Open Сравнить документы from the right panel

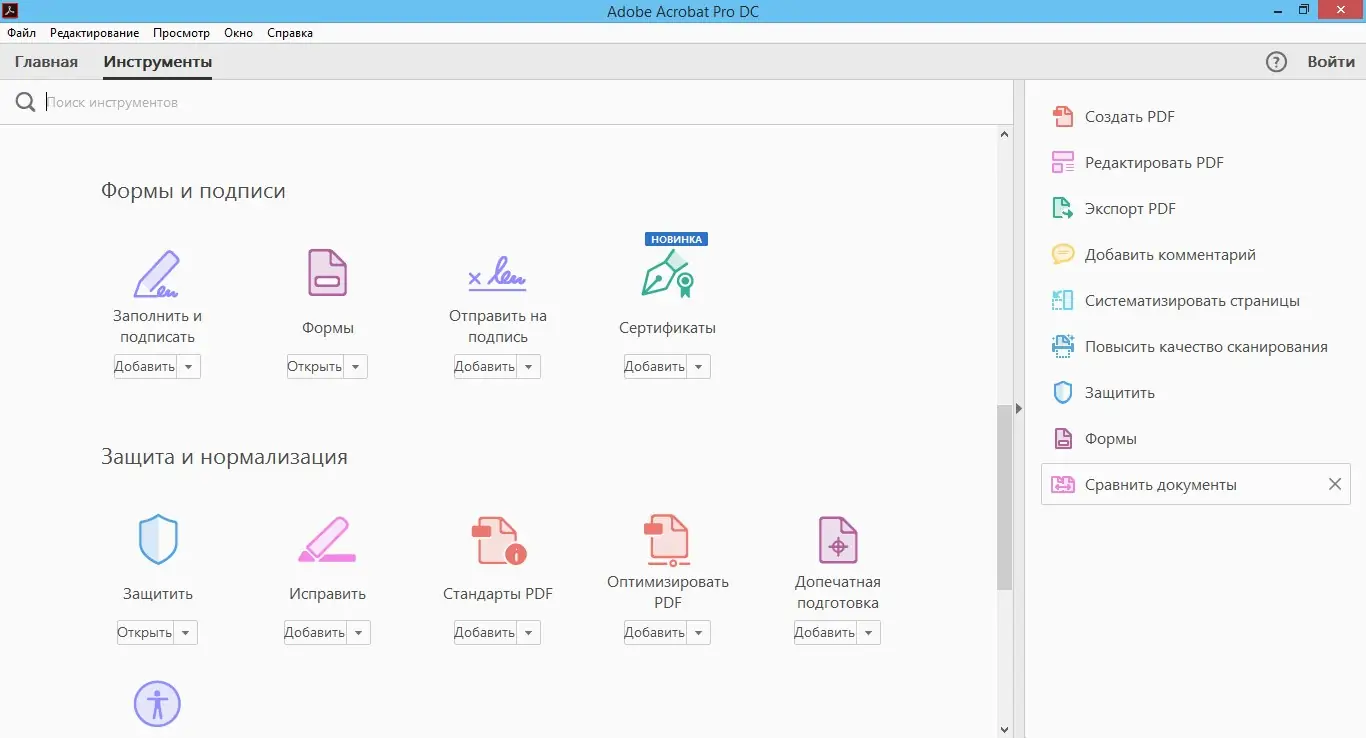[1160, 484]
